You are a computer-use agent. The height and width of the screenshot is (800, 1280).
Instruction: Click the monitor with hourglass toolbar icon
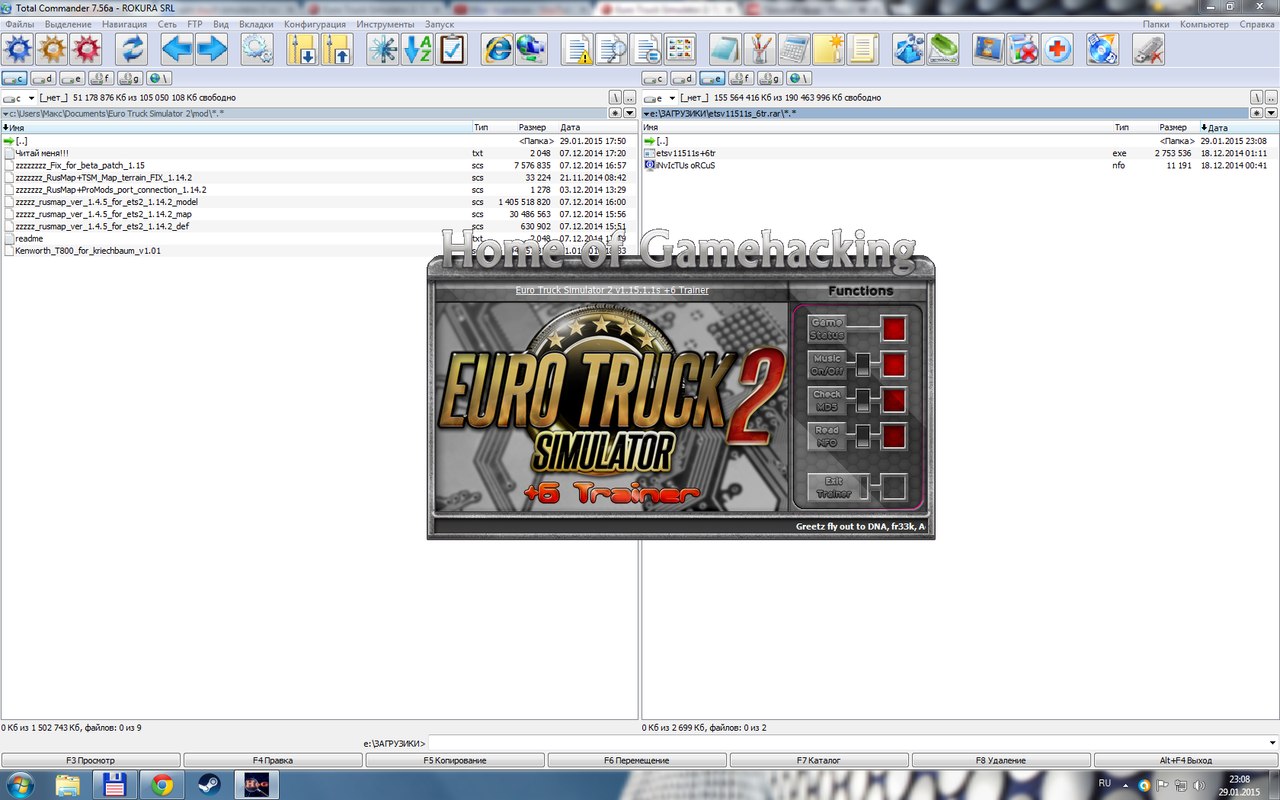989,49
